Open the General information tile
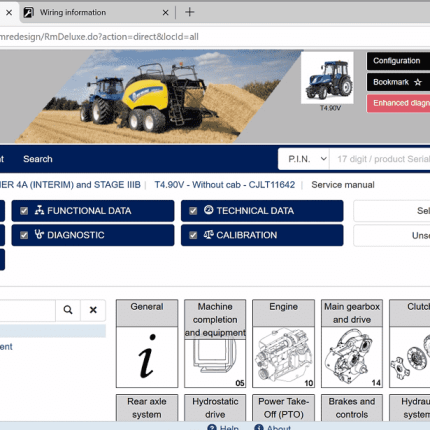430x430 pixels. (x=147, y=343)
